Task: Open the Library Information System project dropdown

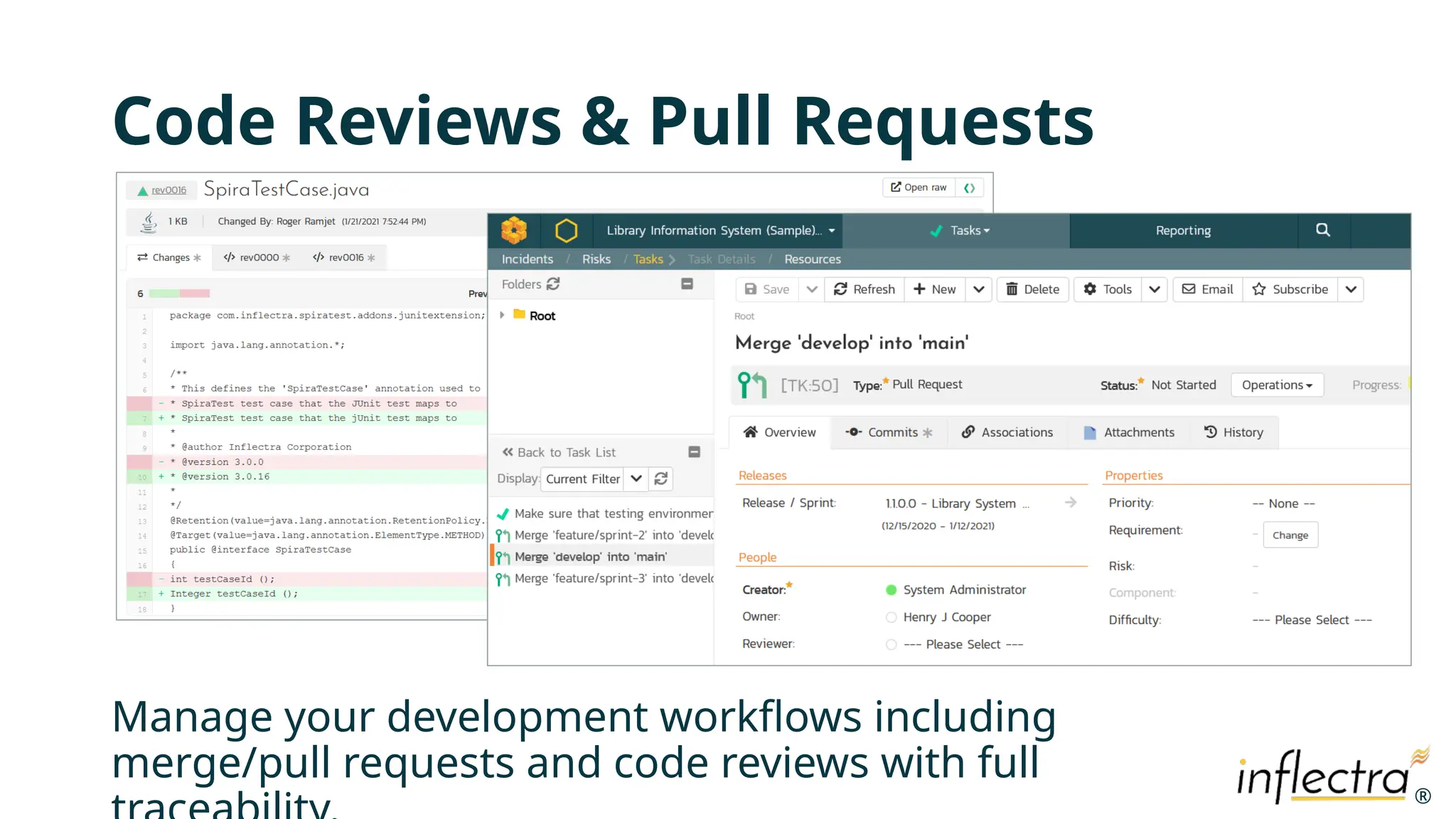Action: click(721, 230)
